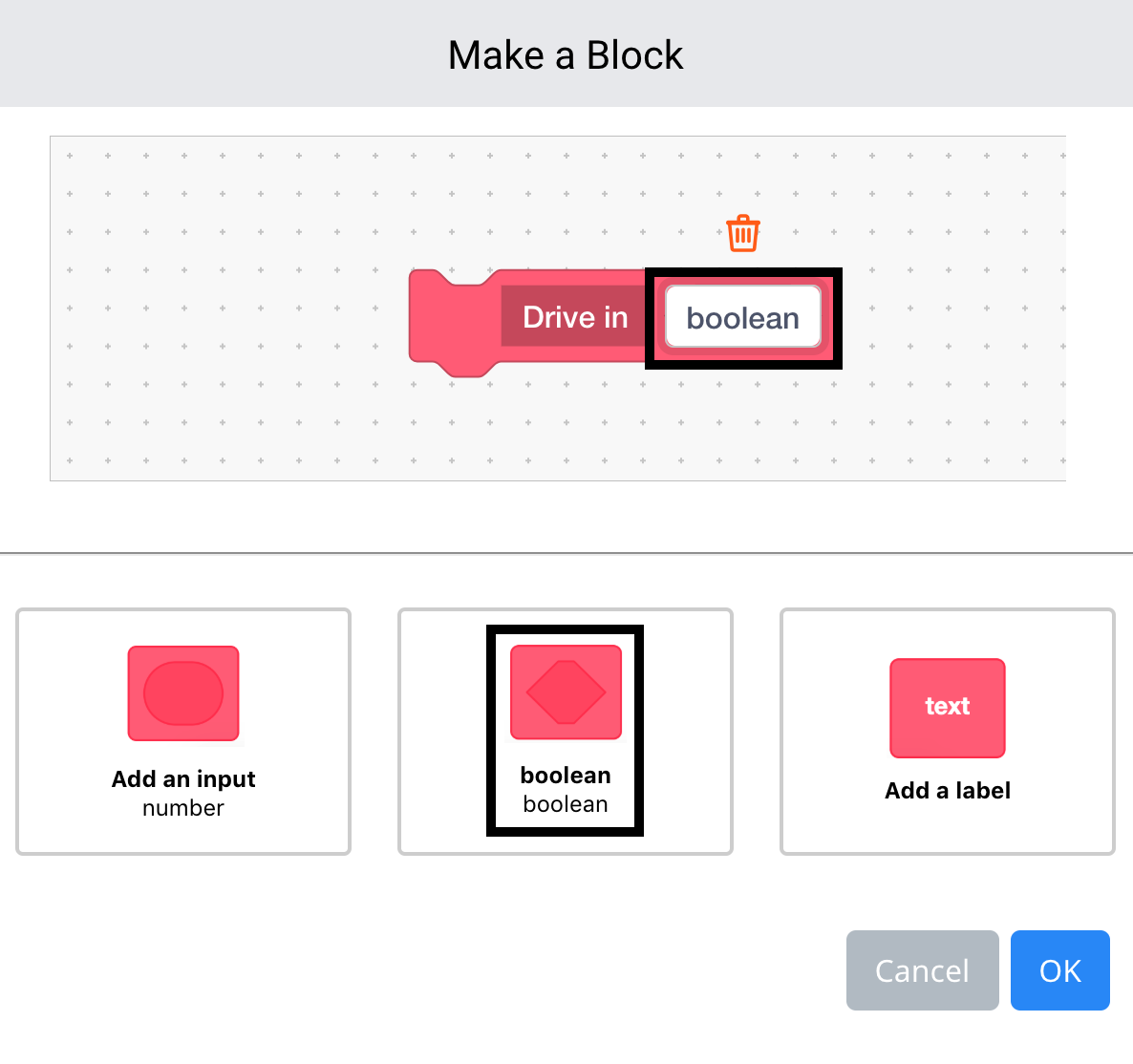Viewport: 1133px width, 1064px height.
Task: Click the Add an input caption text
Action: point(182,778)
